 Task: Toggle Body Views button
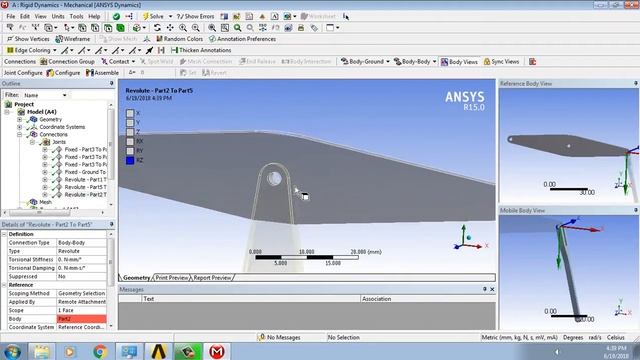pos(459,62)
